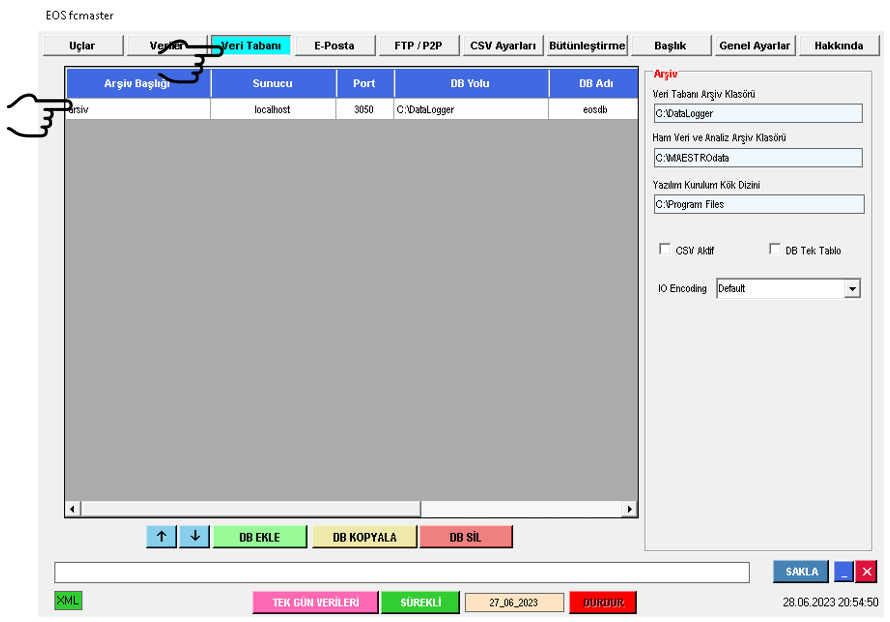
Task: Select the '3050' port cell
Action: pyautogui.click(x=364, y=110)
